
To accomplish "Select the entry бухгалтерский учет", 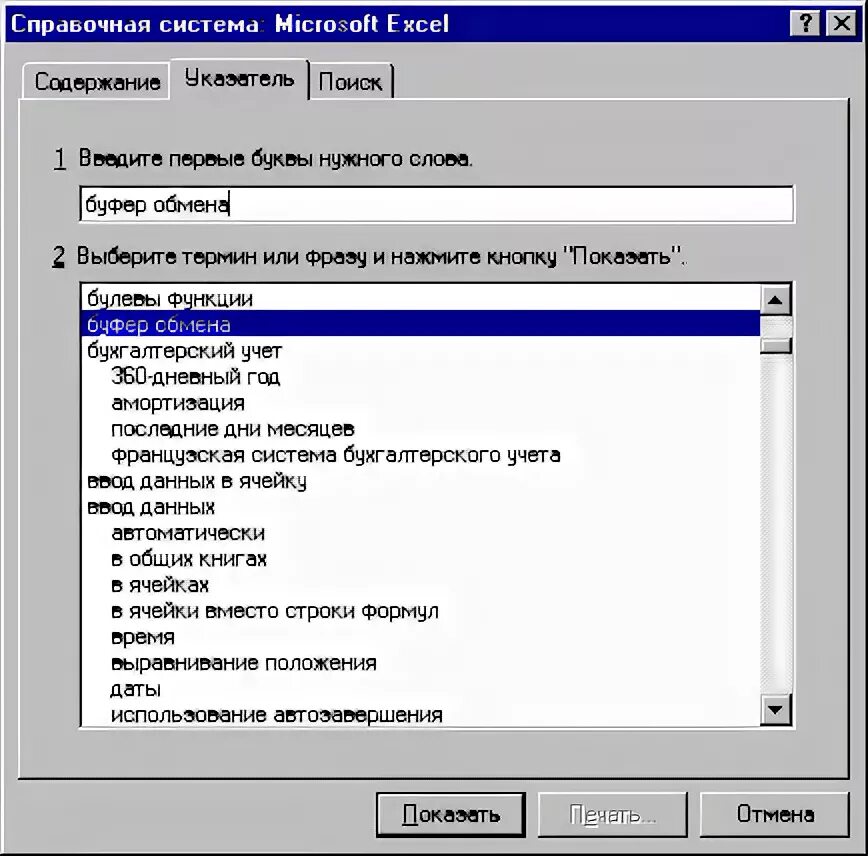I will (x=421, y=350).
